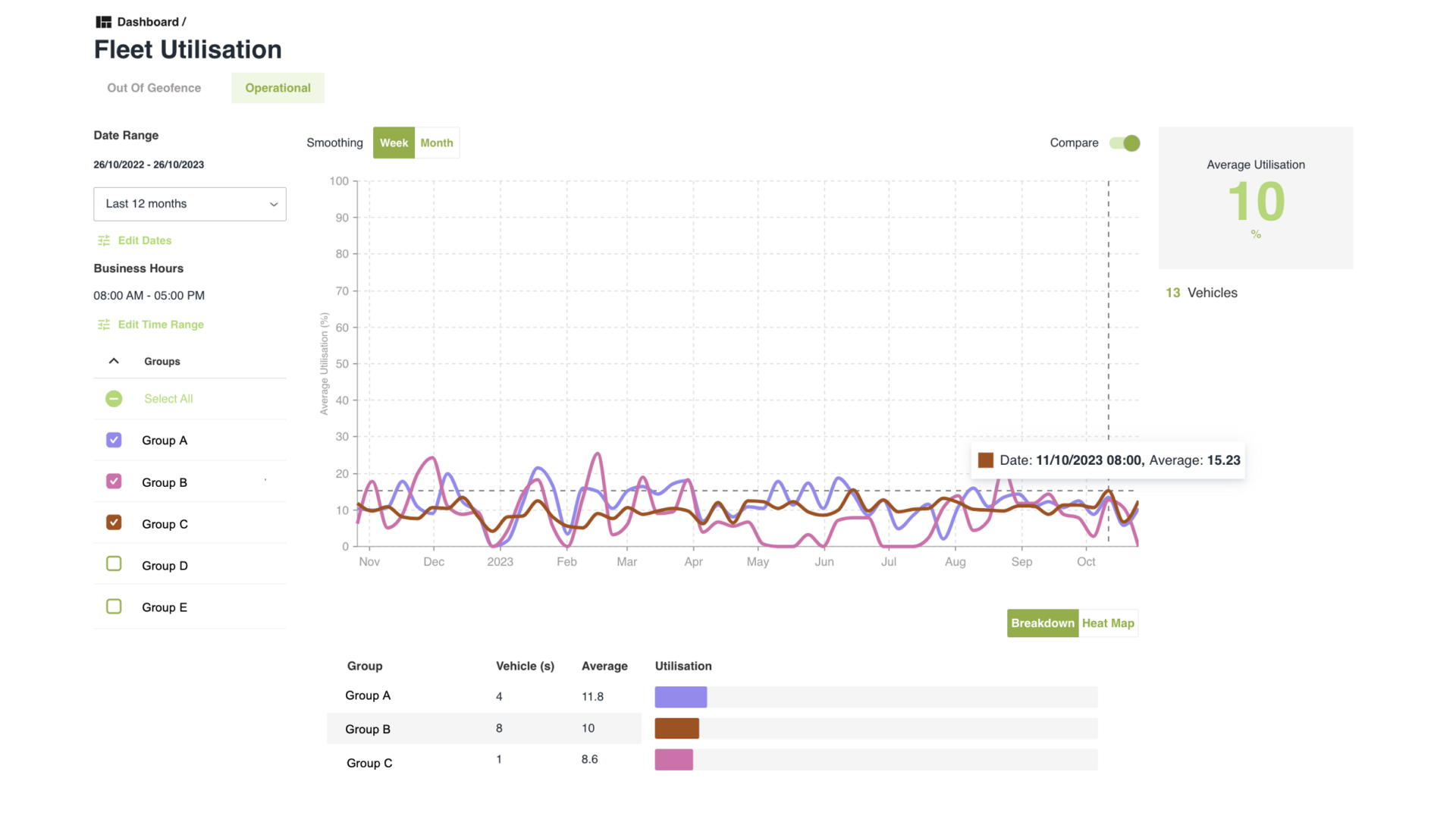The height and width of the screenshot is (819, 1456).
Task: Click the Select All minus circle icon
Action: (114, 399)
